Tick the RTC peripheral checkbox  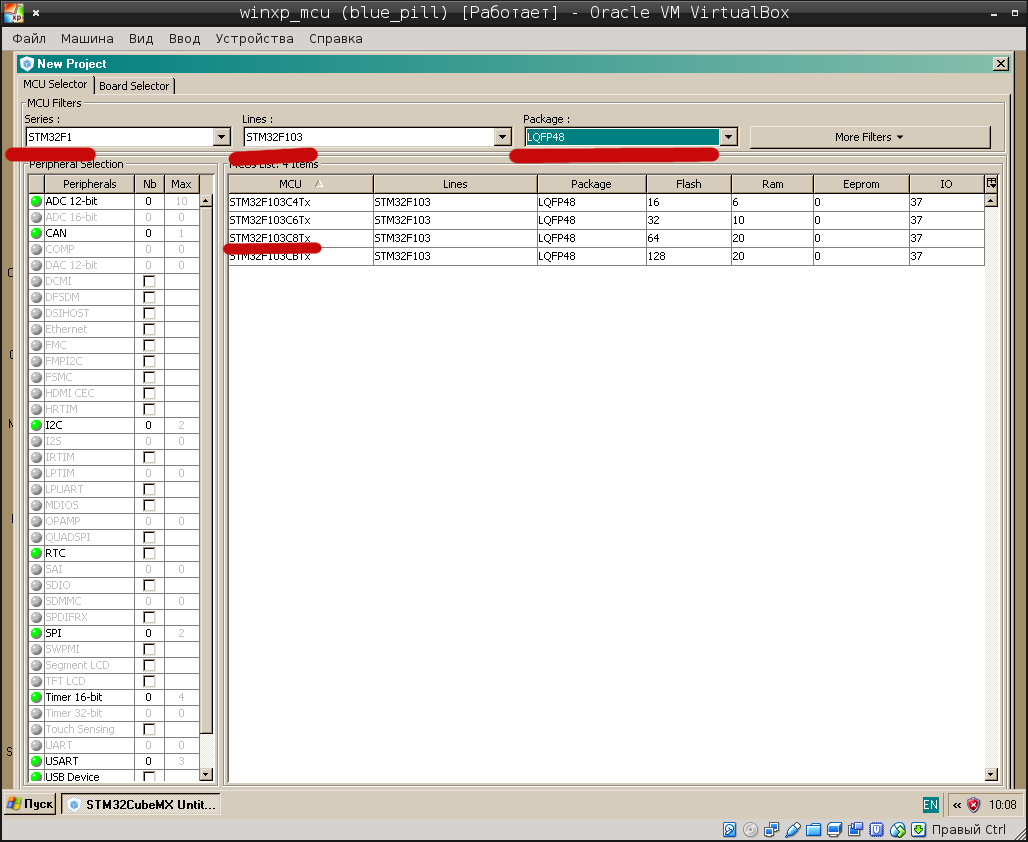(x=149, y=553)
